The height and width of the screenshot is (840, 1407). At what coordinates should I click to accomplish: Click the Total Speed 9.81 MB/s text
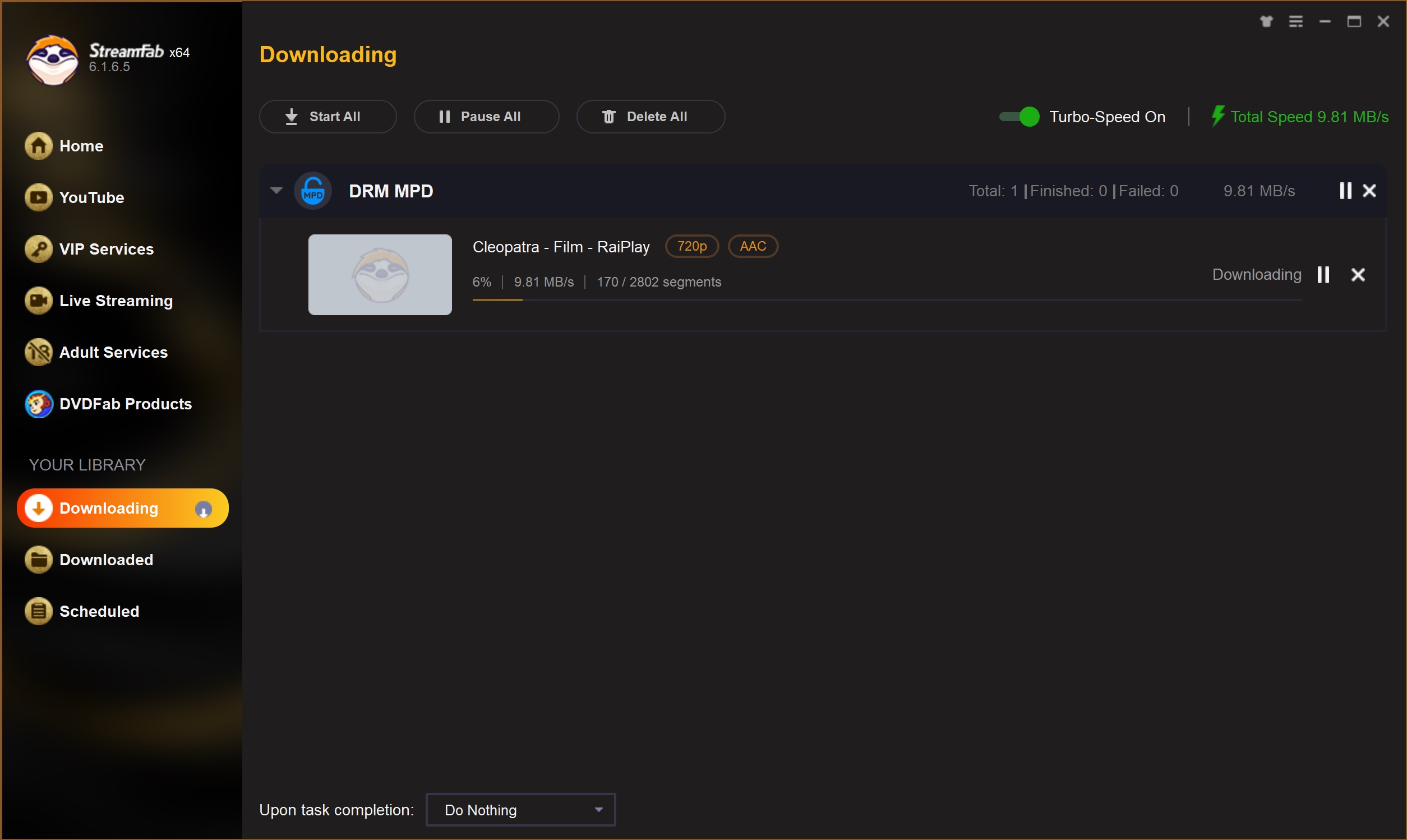pyautogui.click(x=1309, y=117)
